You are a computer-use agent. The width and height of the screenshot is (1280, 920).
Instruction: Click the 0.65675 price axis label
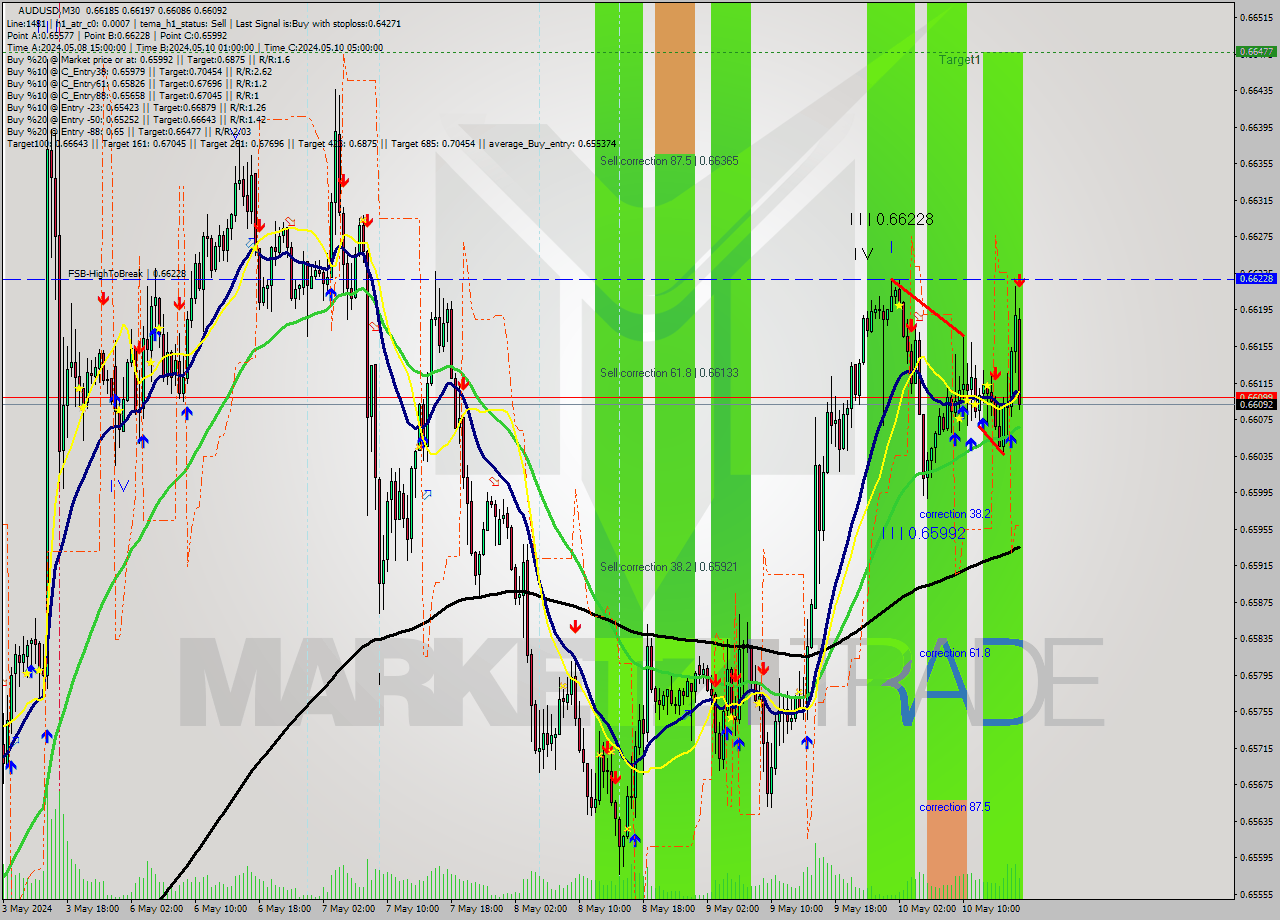coord(1256,785)
